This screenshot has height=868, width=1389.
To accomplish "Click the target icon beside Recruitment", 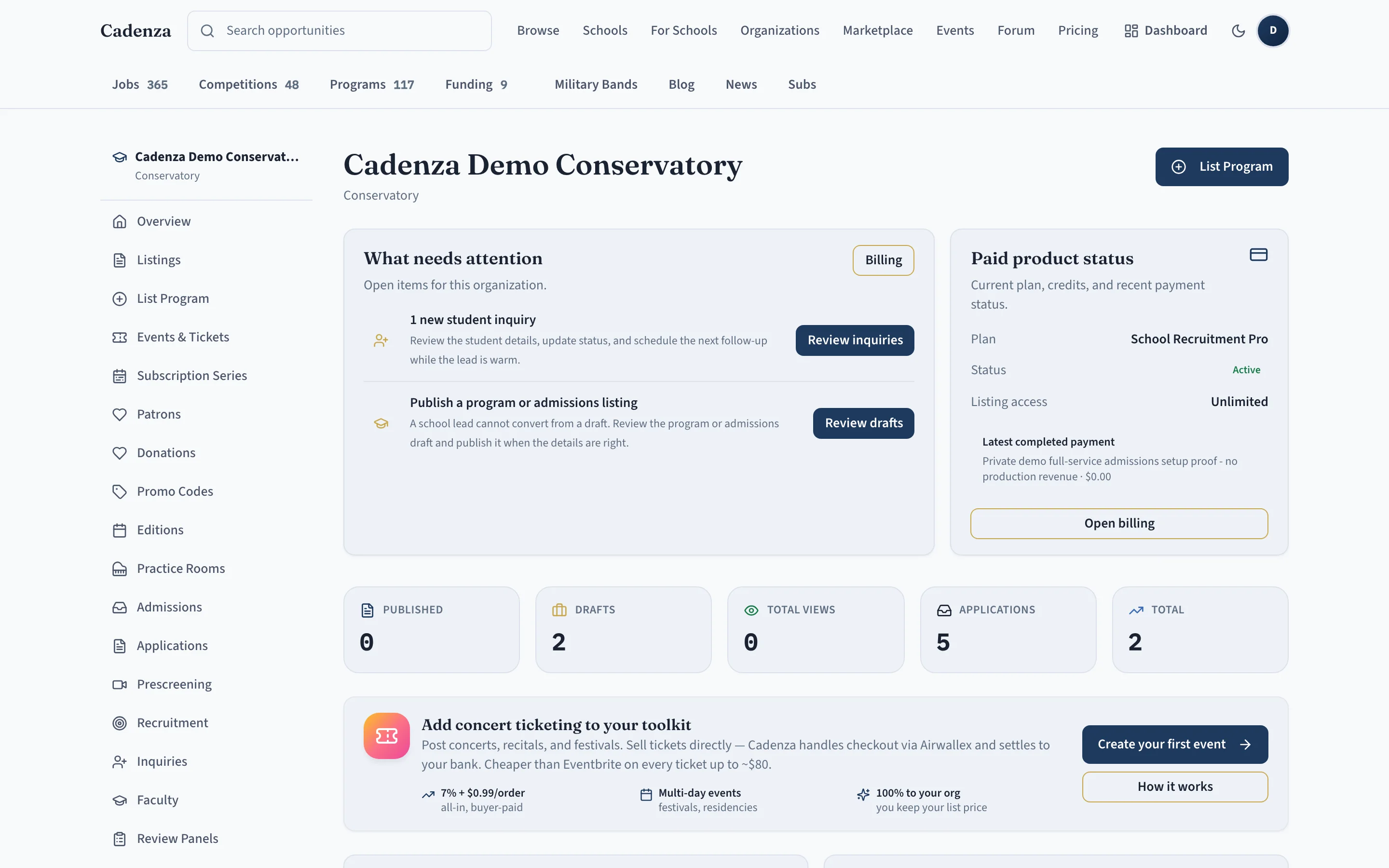I will (120, 723).
